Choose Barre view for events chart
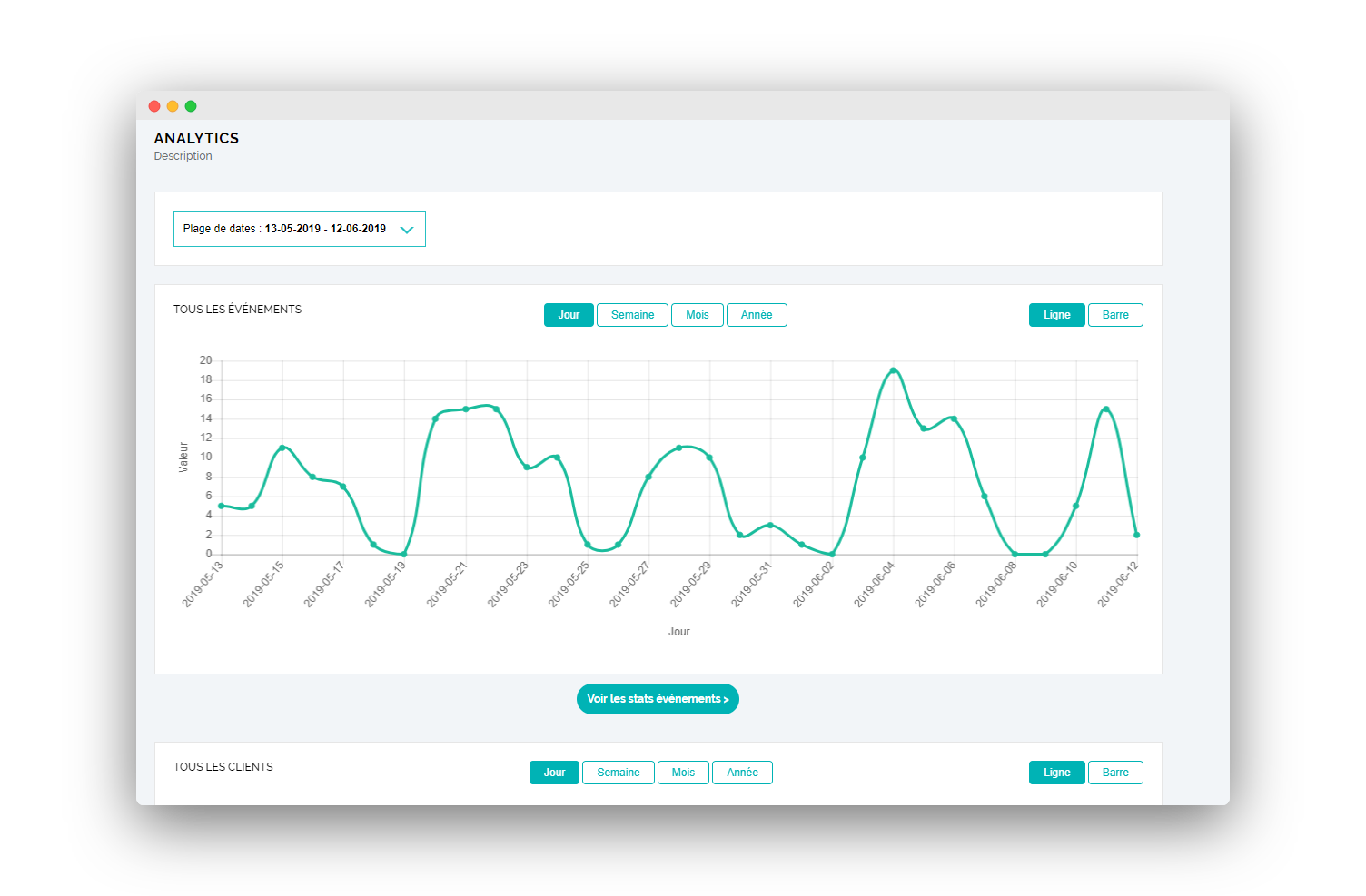 1115,315
